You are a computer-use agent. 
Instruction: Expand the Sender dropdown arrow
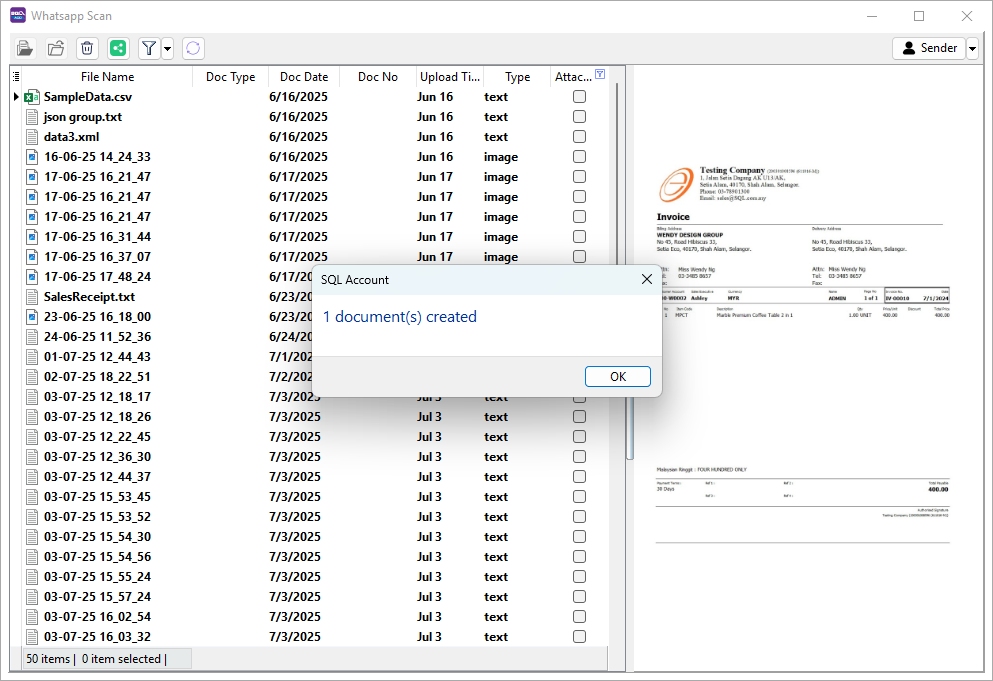click(x=972, y=48)
